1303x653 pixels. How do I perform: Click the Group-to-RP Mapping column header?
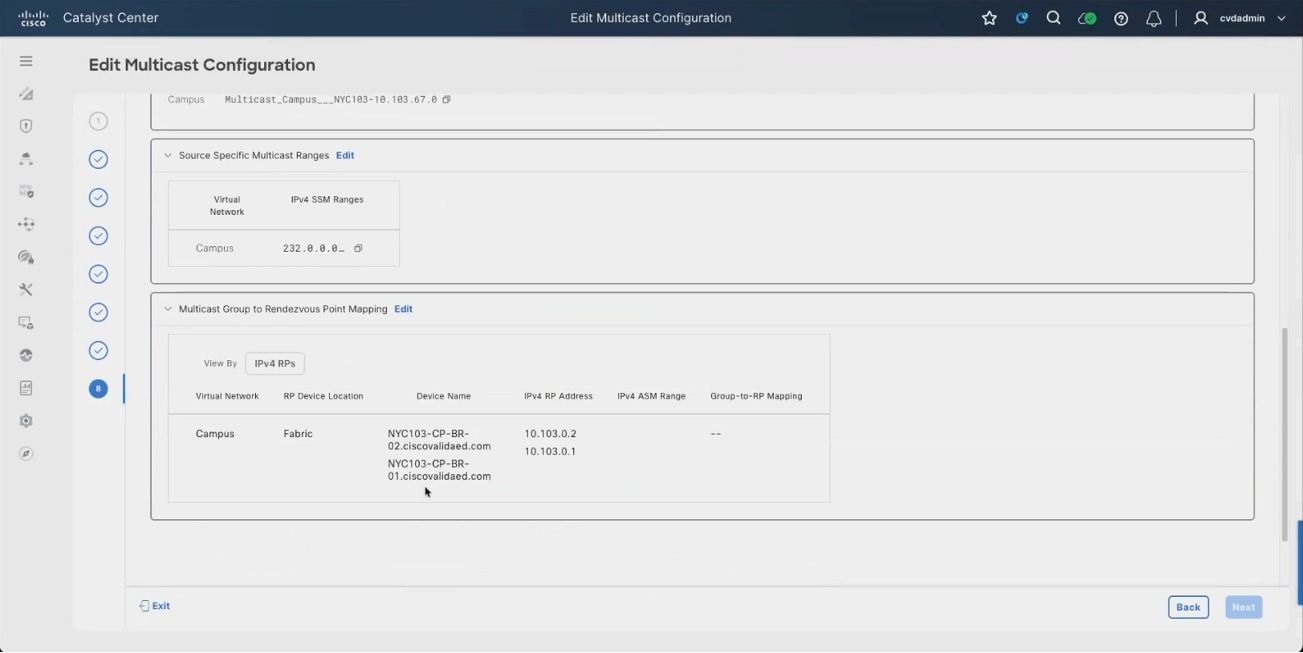pyautogui.click(x=756, y=396)
